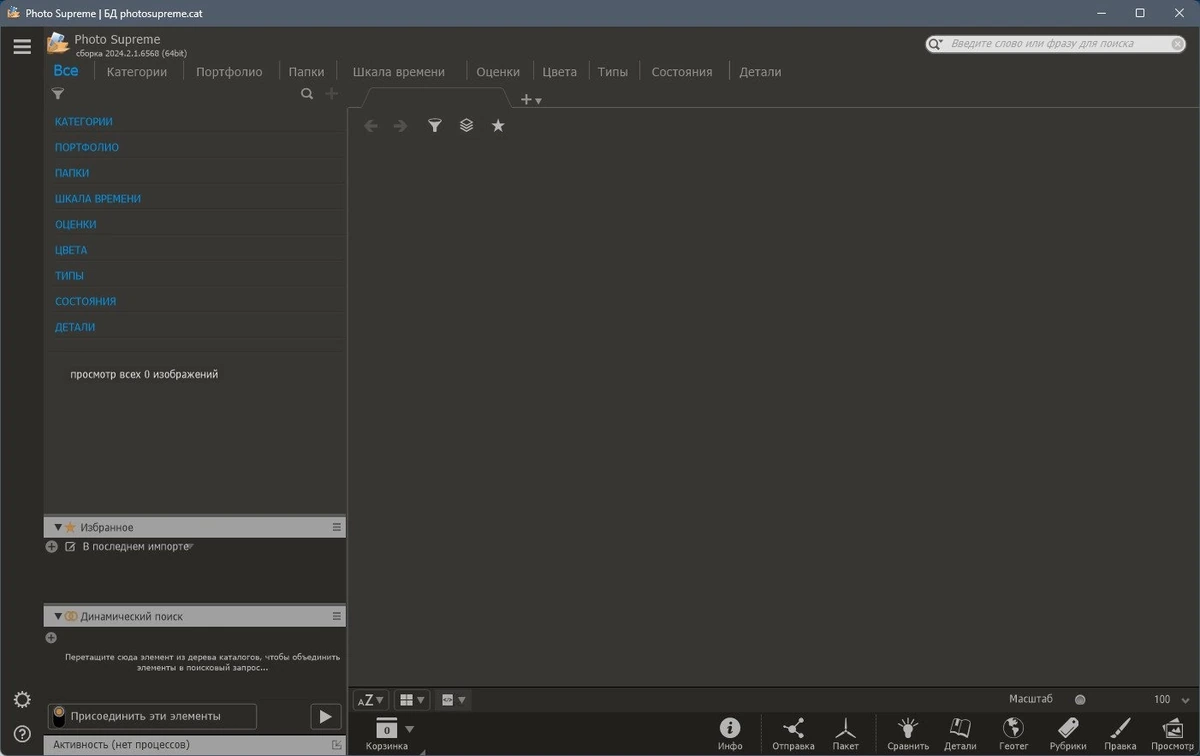
Task: Collapse the Избранное section triangle
Action: 58,527
